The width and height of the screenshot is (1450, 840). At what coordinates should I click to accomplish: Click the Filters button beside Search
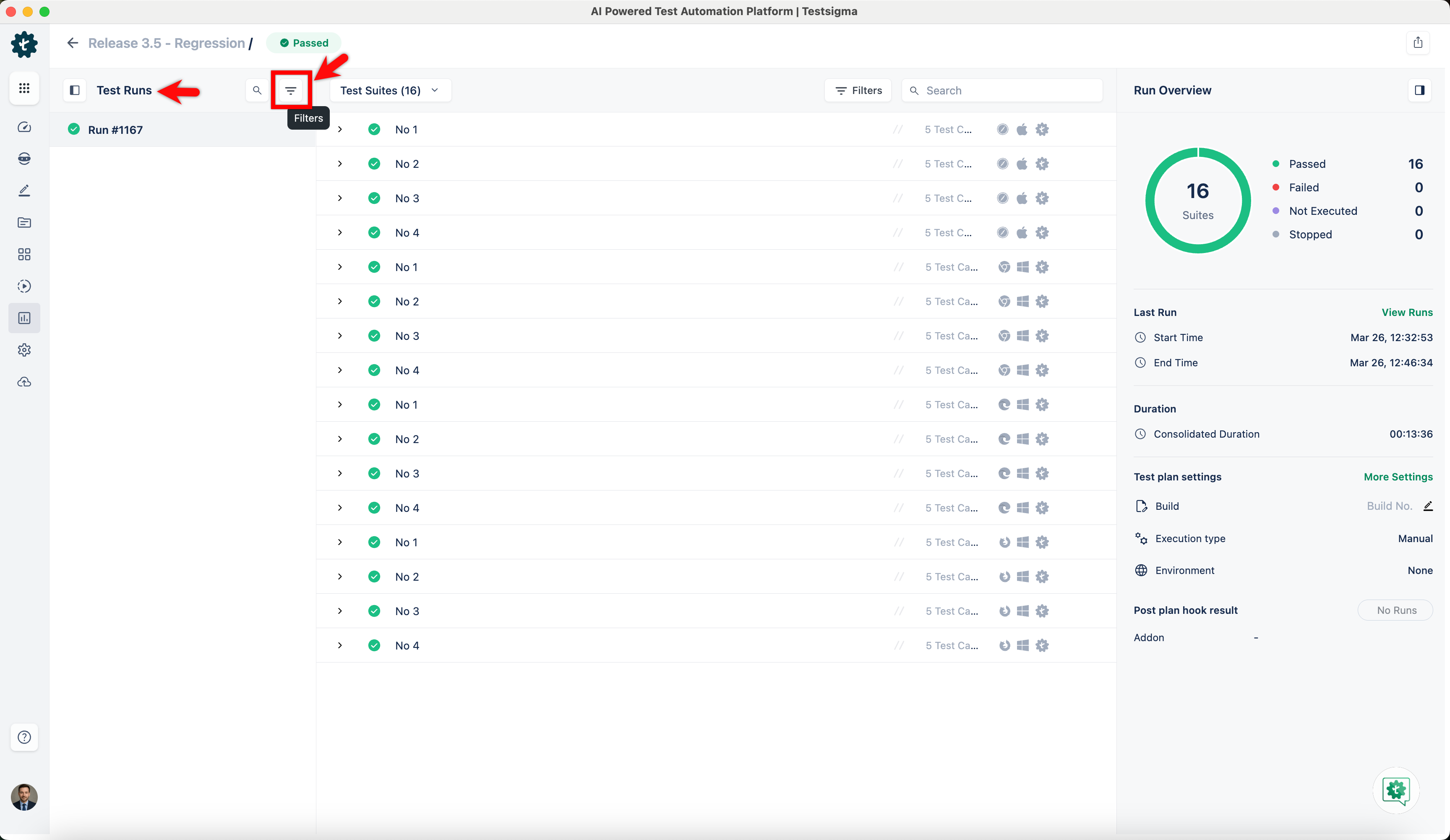858,90
